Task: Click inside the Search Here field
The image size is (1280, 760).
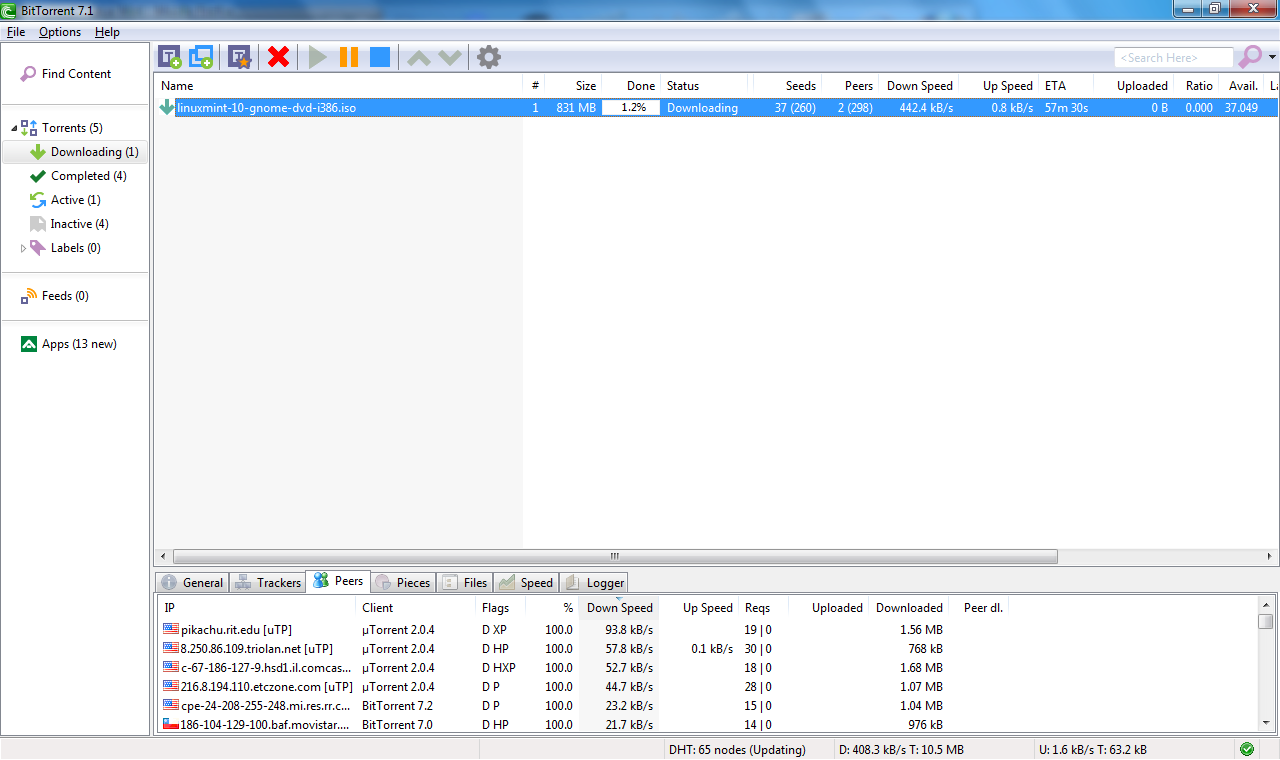Action: (1174, 58)
